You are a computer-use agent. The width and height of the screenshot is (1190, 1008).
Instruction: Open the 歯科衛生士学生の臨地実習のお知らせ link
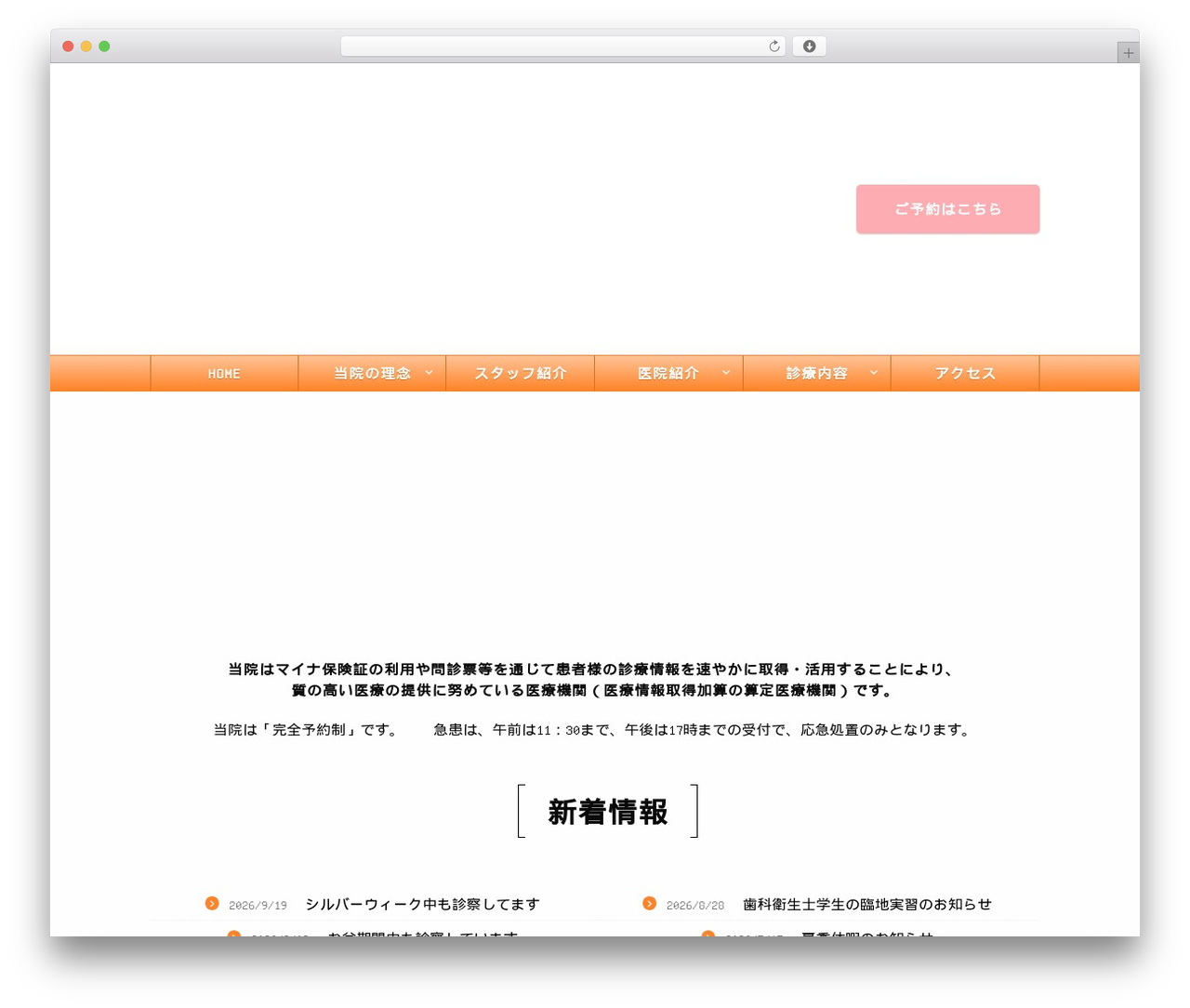click(x=867, y=904)
